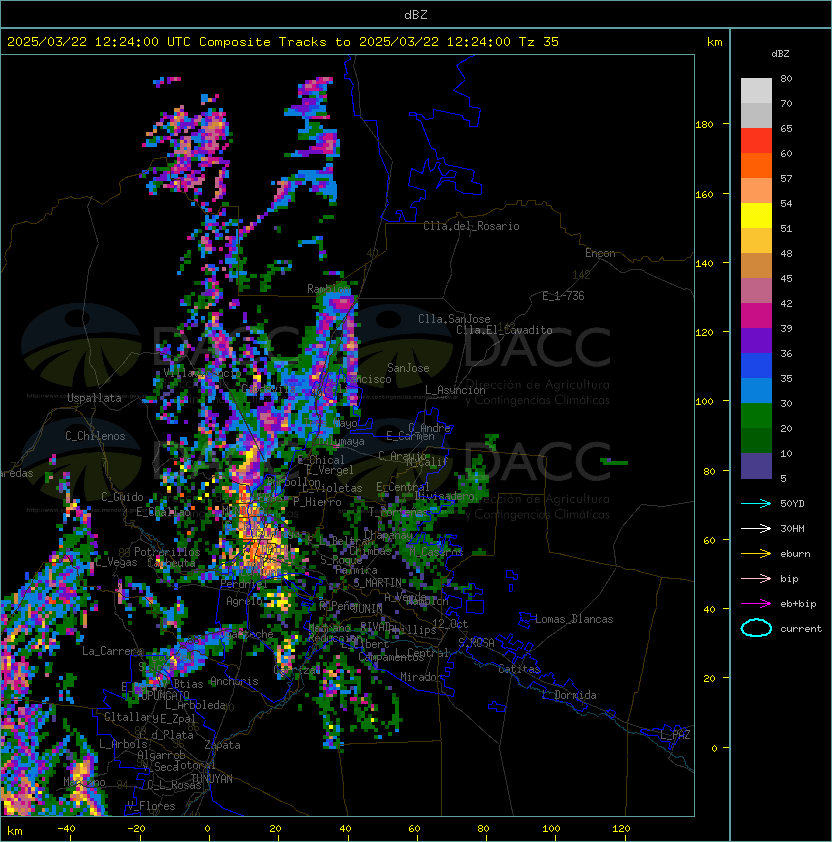Click the Zapata map label
This screenshot has height=842, width=832.
(222, 745)
